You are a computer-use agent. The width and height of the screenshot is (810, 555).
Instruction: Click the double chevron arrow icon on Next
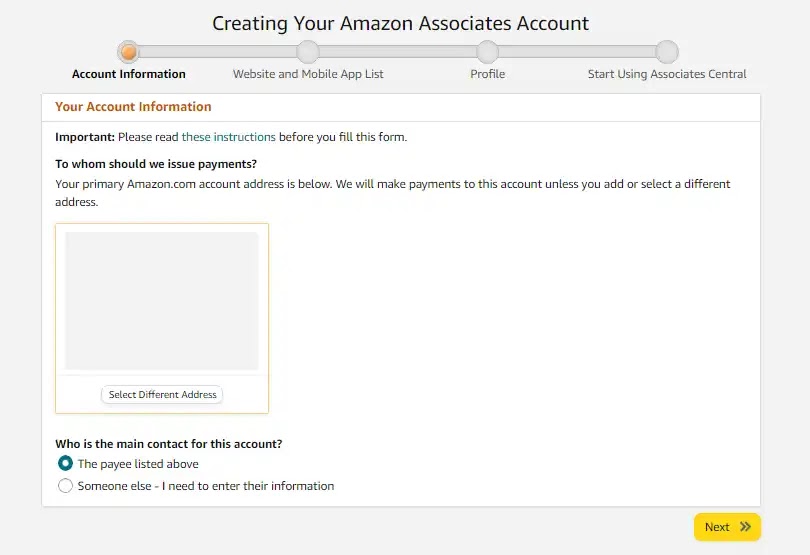pos(746,527)
